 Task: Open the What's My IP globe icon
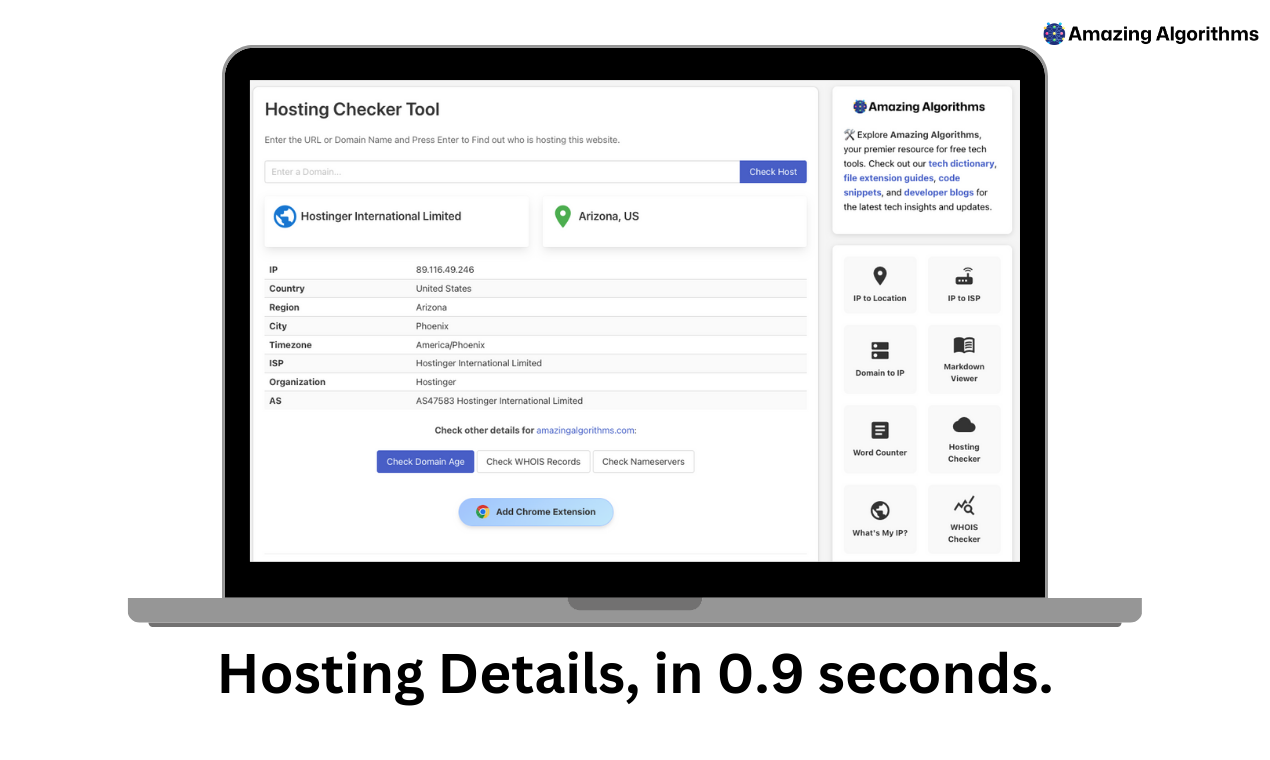(x=880, y=511)
